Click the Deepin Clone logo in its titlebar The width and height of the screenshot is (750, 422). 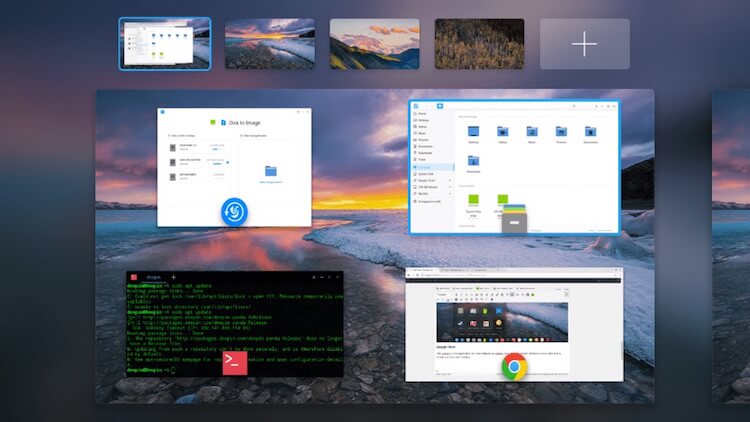[163, 112]
